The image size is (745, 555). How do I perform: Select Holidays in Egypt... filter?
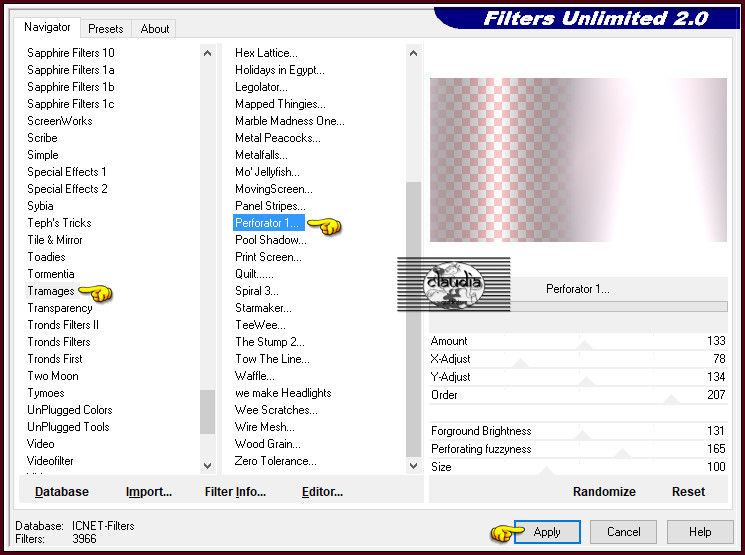[x=280, y=70]
